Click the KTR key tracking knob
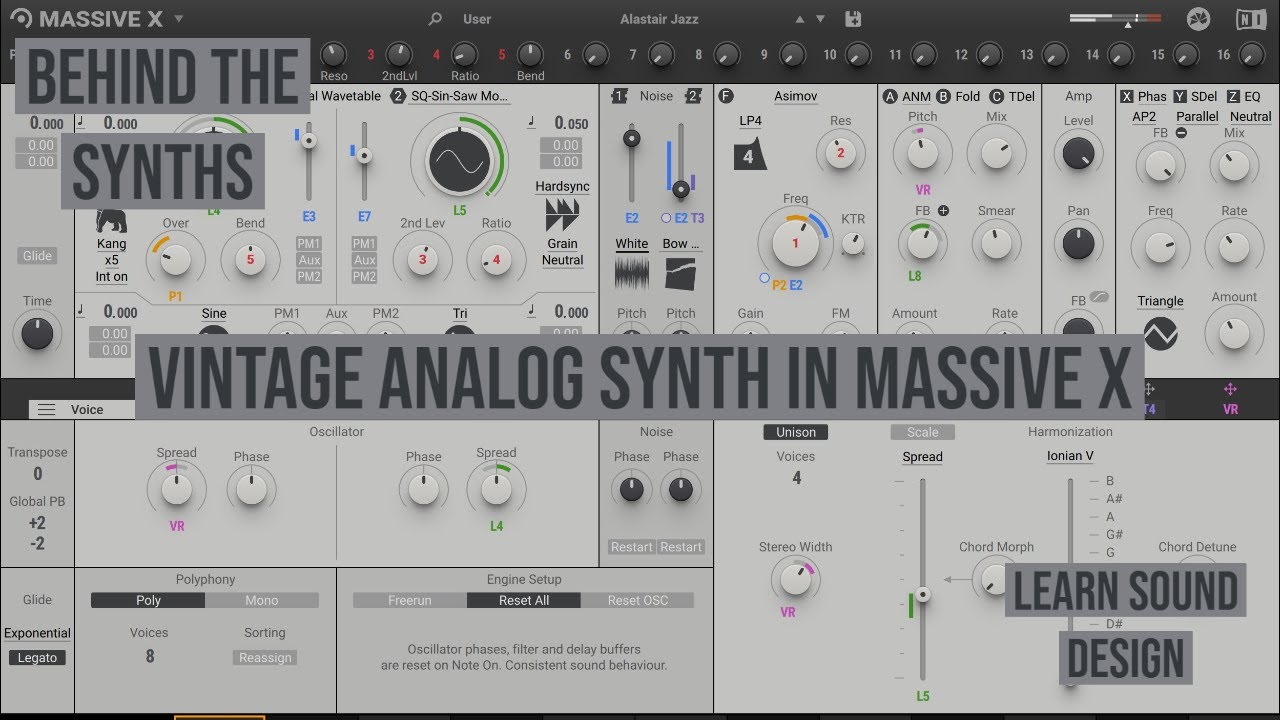This screenshot has height=720, width=1280. click(853, 243)
